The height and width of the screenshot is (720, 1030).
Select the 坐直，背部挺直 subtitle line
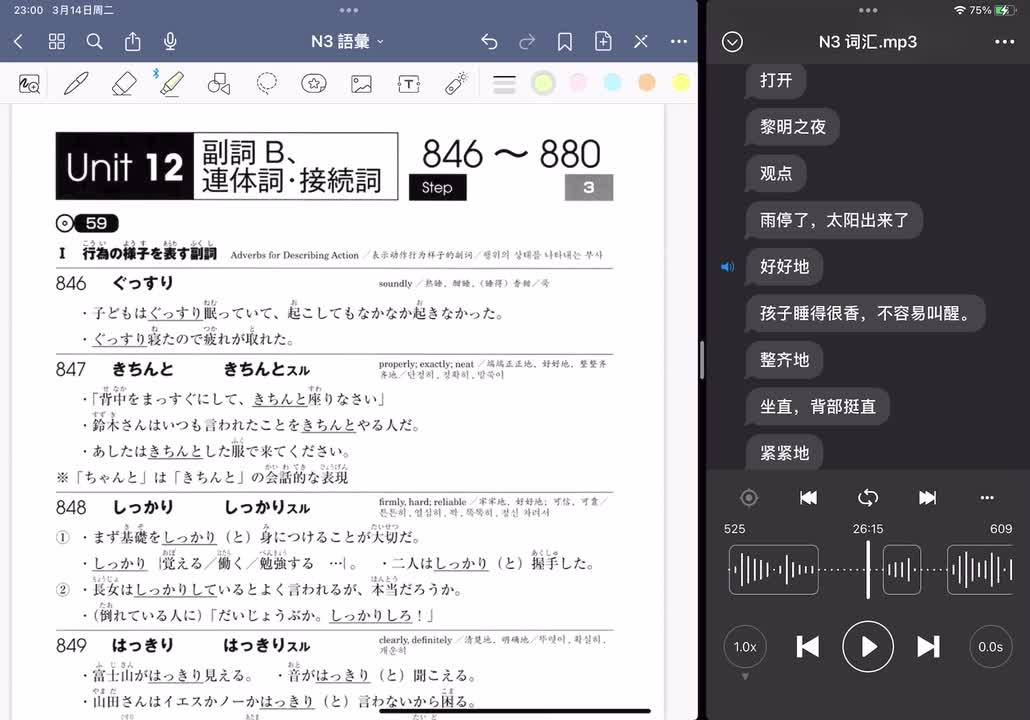(x=818, y=407)
